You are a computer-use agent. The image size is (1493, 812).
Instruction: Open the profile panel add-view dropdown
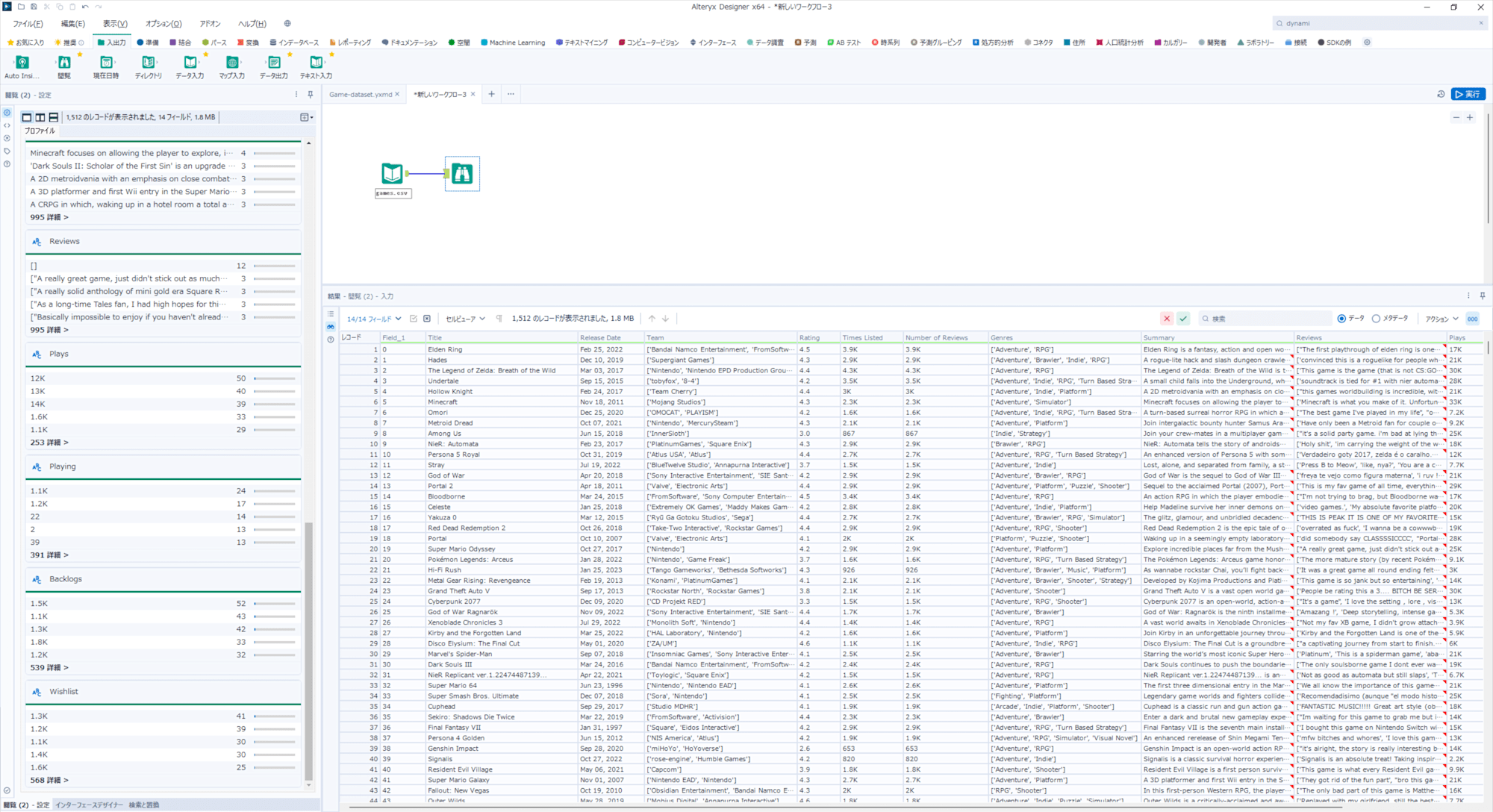pyautogui.click(x=306, y=117)
